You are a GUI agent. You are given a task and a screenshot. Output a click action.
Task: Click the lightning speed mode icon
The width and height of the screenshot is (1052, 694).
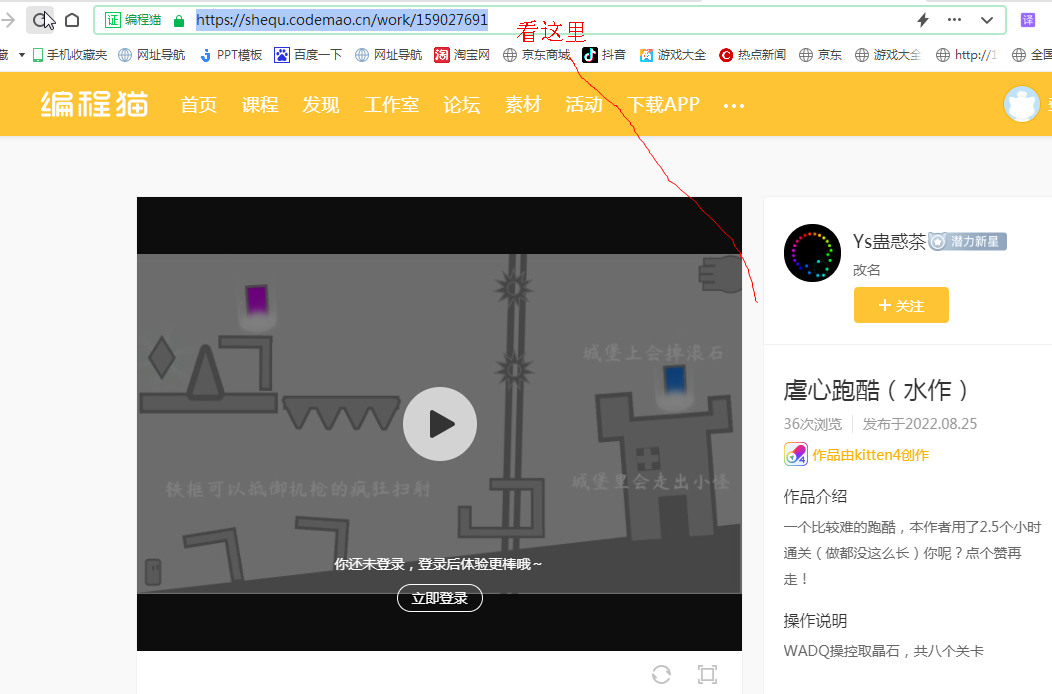923,20
